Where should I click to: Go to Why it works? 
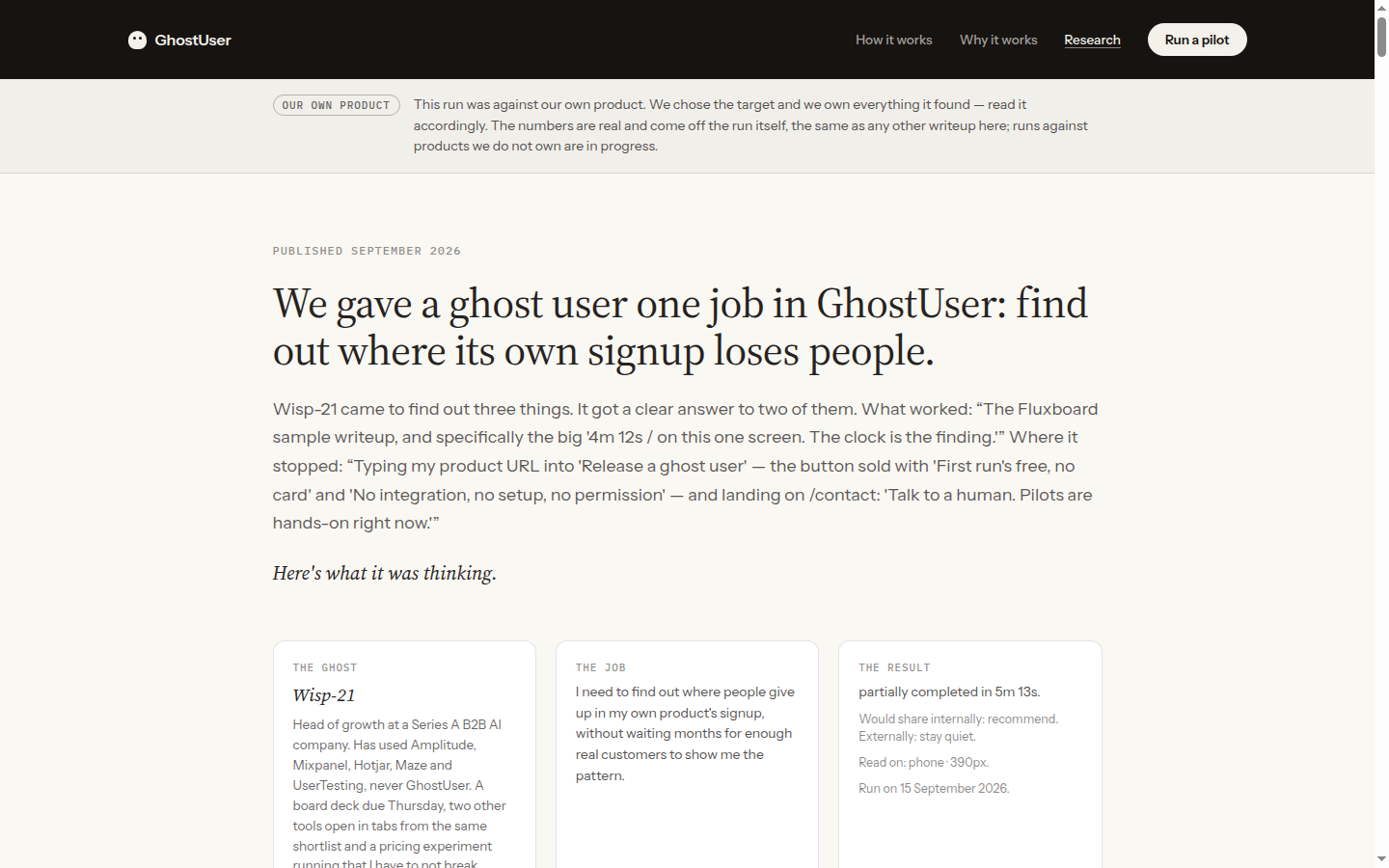pyautogui.click(x=998, y=40)
